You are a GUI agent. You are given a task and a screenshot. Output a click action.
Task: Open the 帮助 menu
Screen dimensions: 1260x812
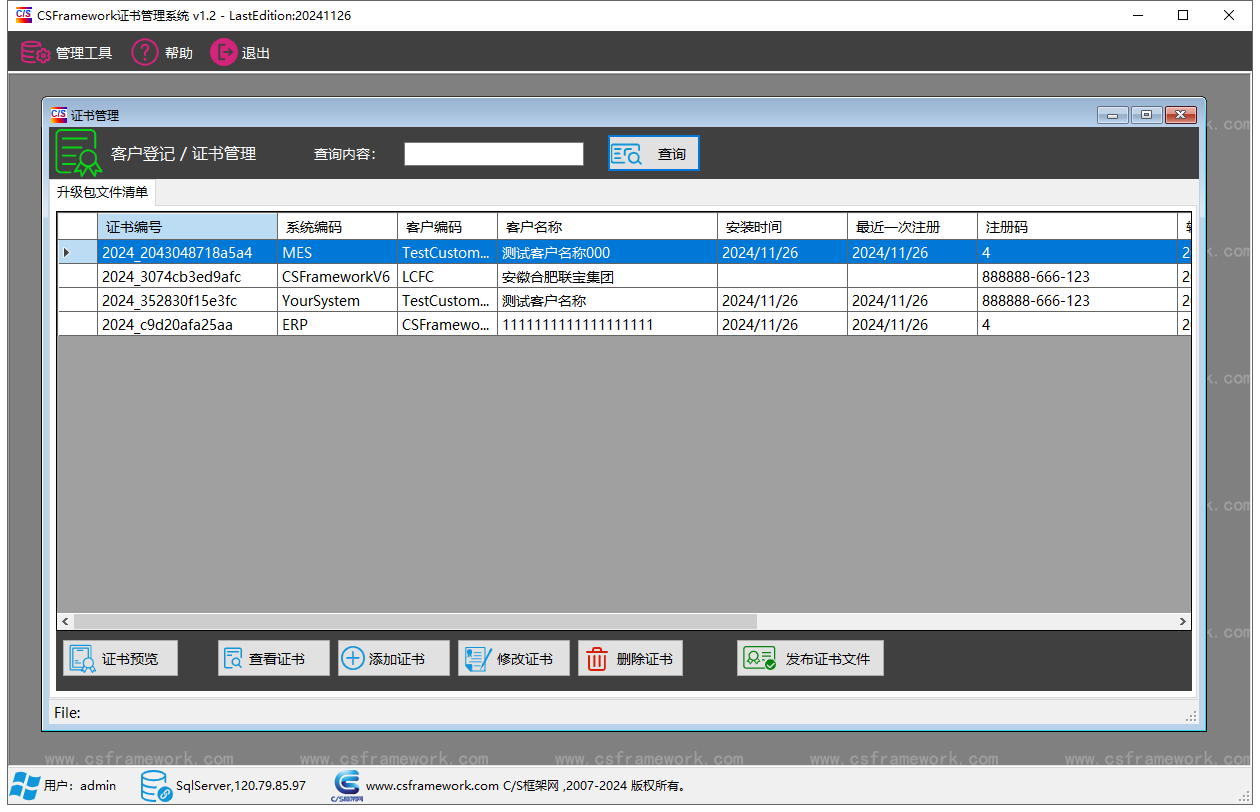coord(162,53)
